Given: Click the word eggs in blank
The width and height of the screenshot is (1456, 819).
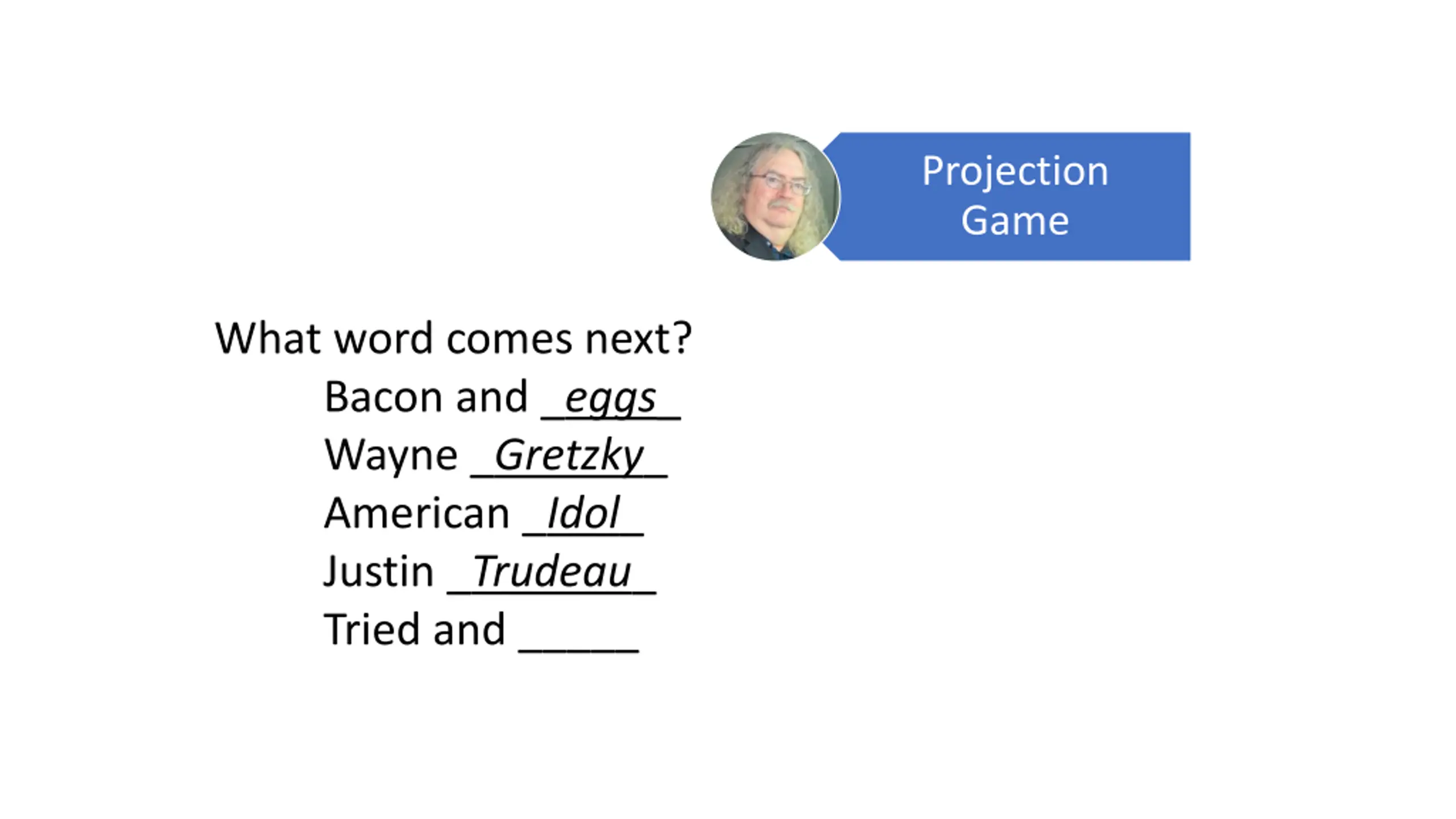Looking at the screenshot, I should coord(610,398).
